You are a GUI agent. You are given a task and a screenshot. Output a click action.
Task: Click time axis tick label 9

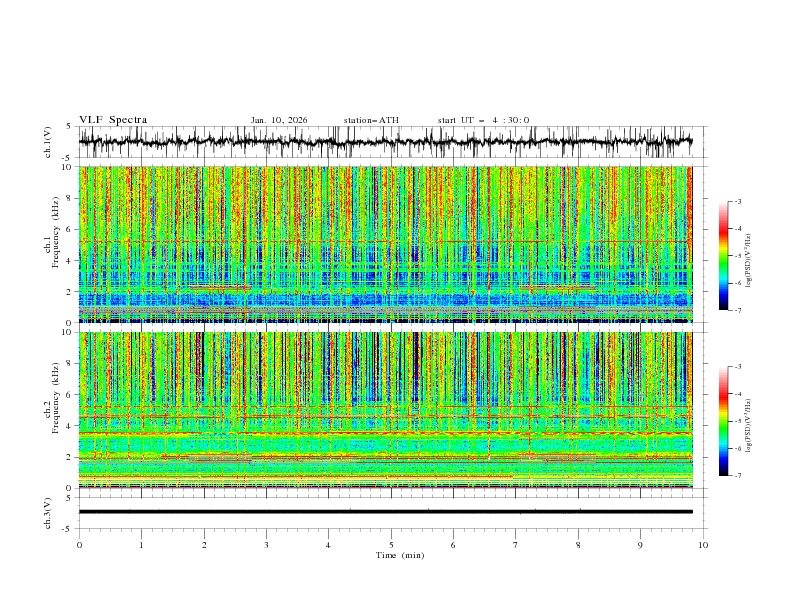coord(640,545)
